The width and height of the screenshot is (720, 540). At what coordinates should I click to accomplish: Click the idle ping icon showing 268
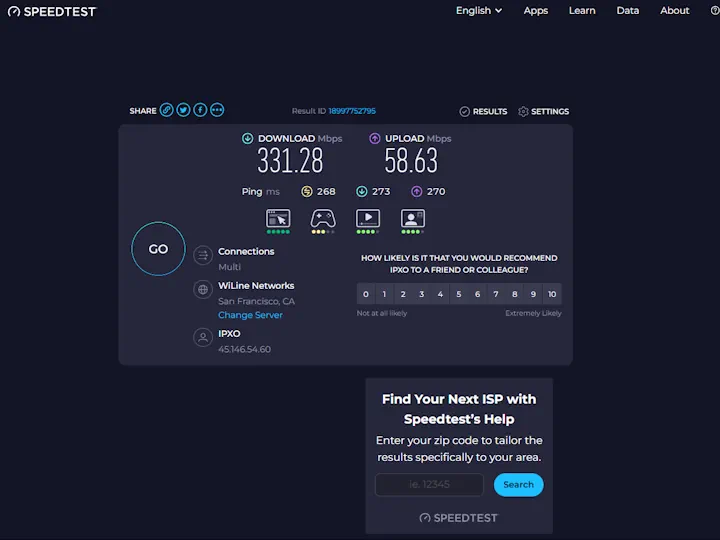(x=307, y=191)
